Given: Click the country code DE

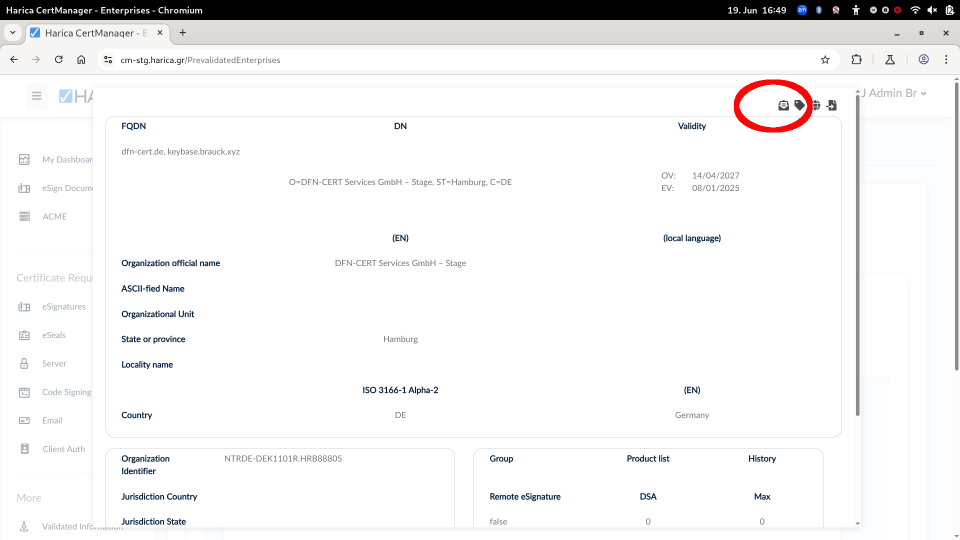Looking at the screenshot, I should 400,414.
